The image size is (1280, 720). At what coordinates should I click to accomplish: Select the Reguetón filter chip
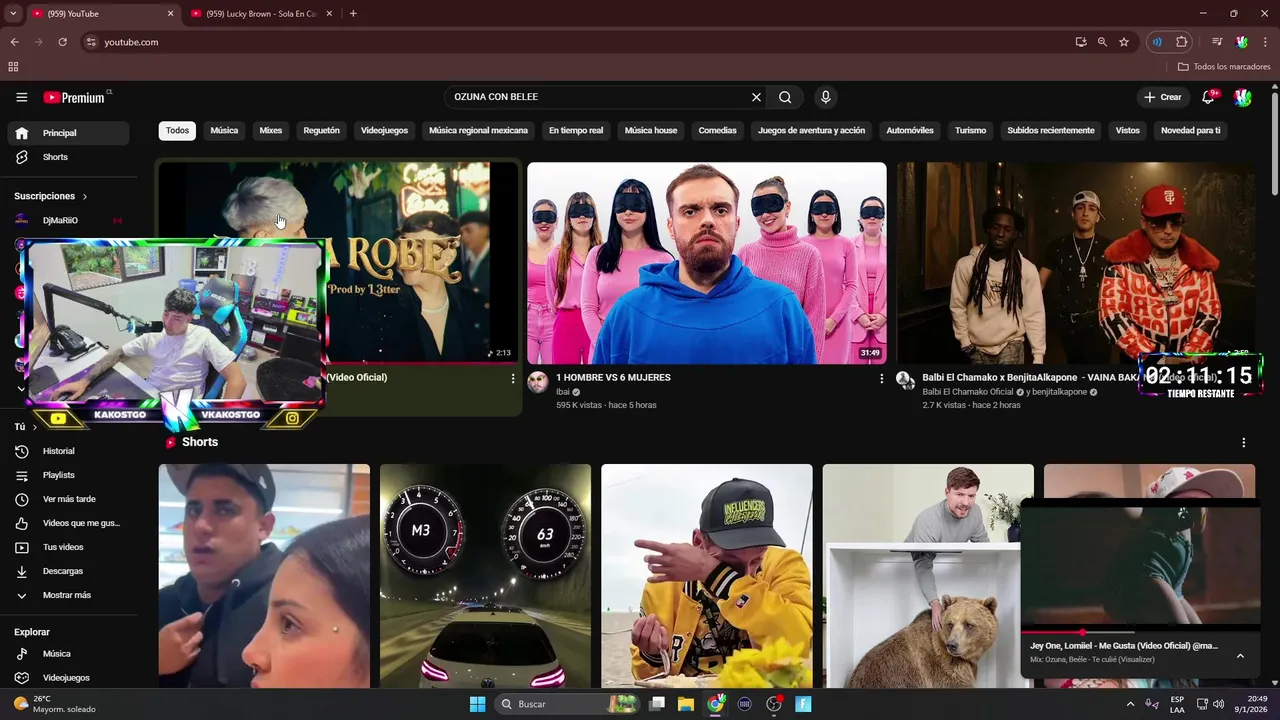[x=321, y=130]
